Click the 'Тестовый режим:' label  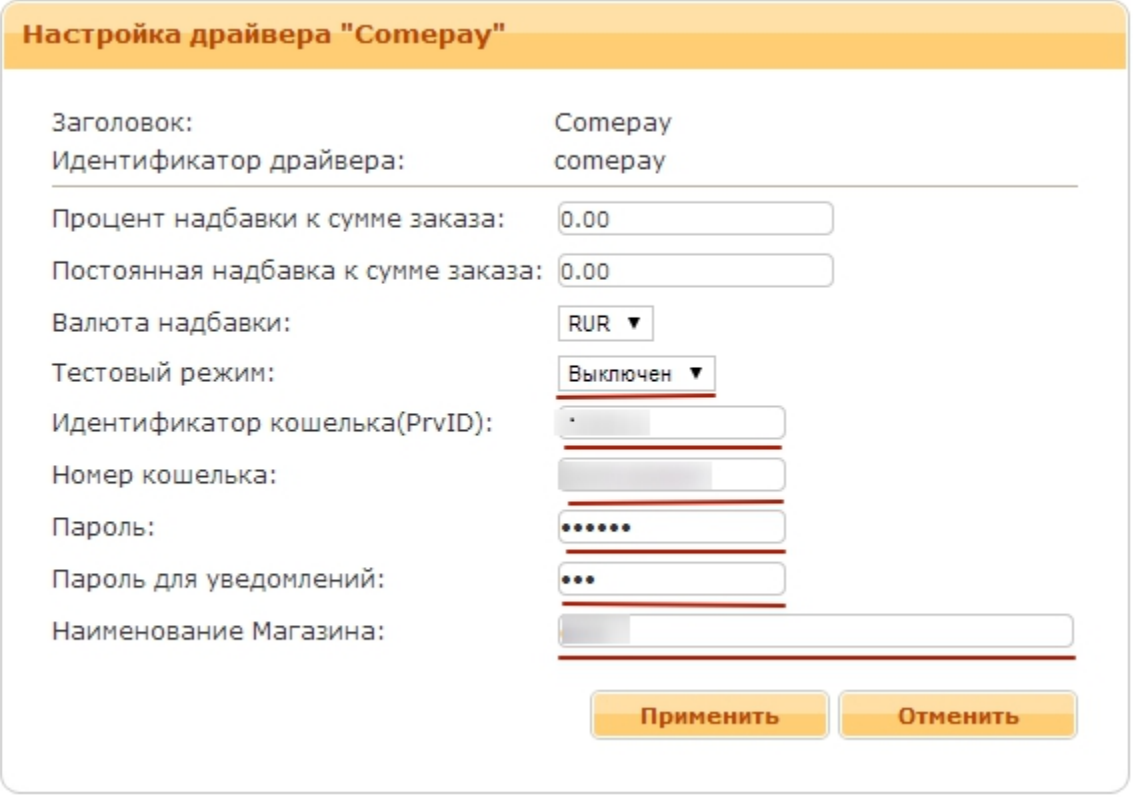click(163, 374)
